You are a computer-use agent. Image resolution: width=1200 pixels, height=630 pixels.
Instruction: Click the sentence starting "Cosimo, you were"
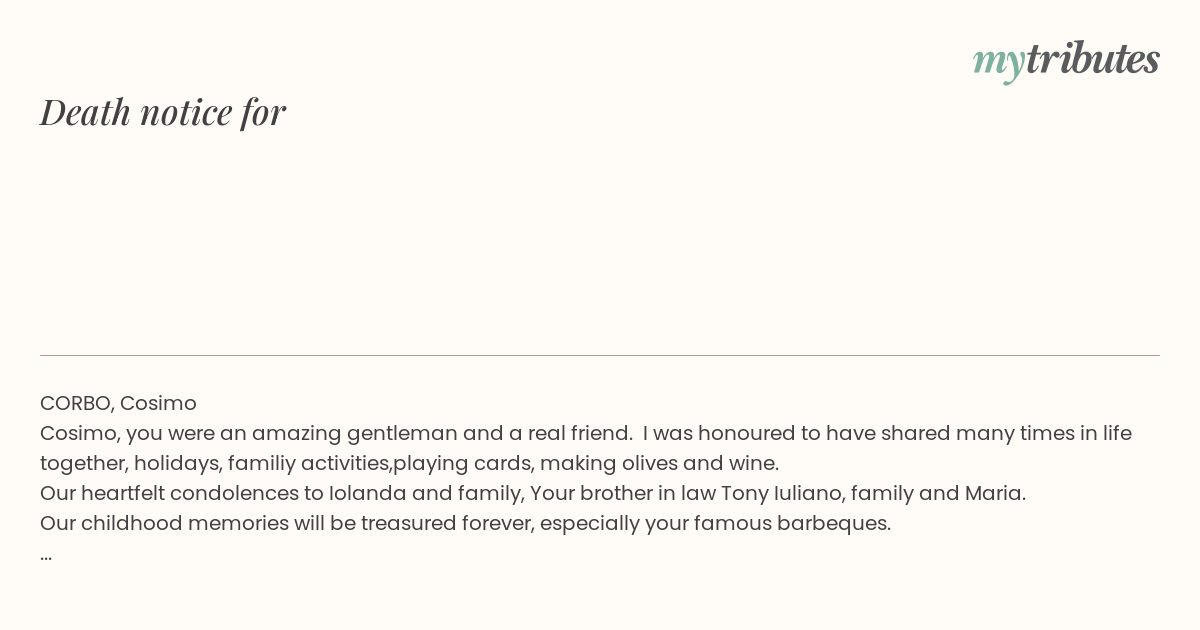click(336, 433)
